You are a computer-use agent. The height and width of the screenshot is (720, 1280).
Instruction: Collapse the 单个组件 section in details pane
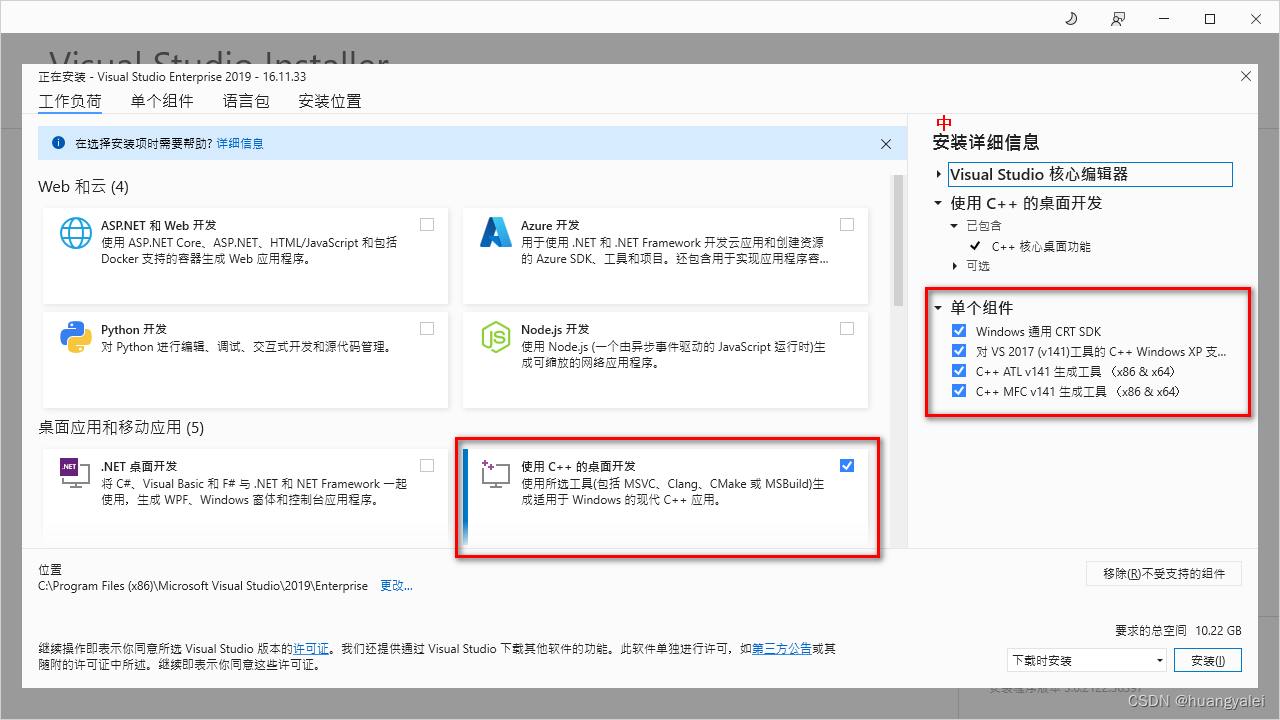pos(938,308)
